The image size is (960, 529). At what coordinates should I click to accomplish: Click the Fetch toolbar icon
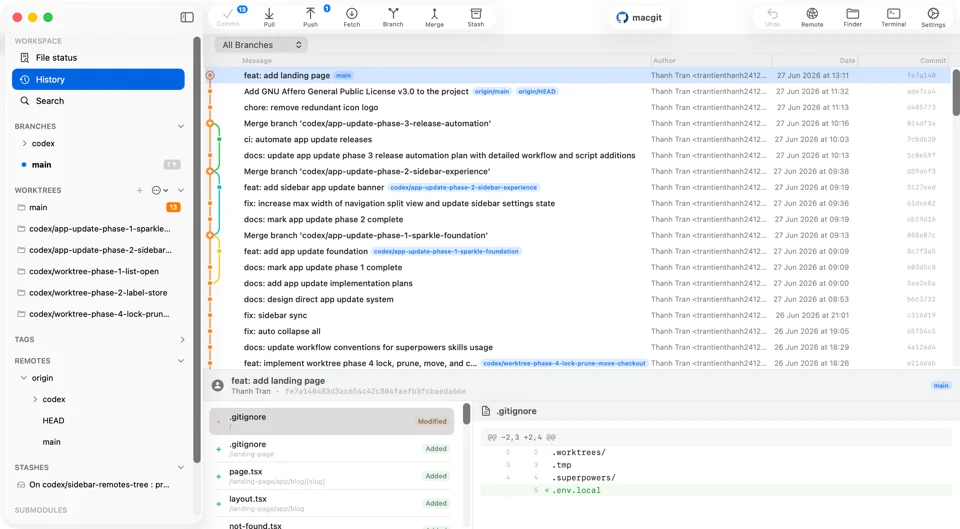coord(351,17)
